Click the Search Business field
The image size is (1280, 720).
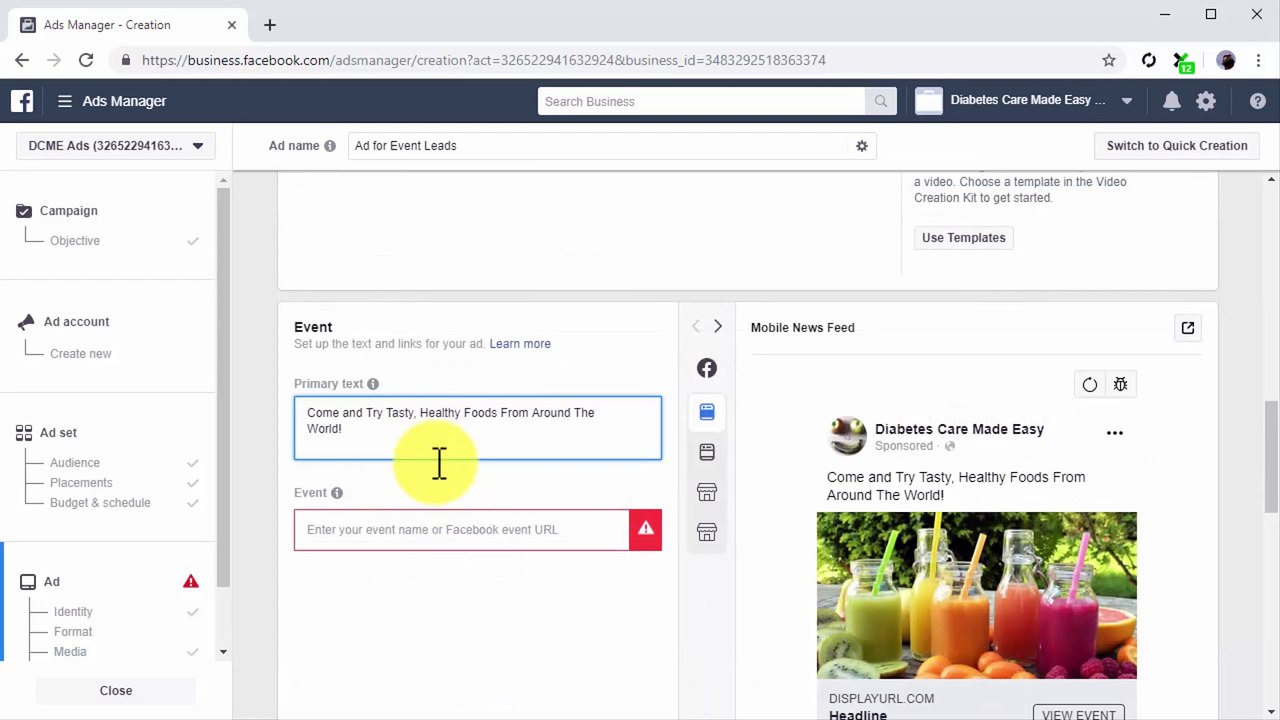tap(702, 101)
